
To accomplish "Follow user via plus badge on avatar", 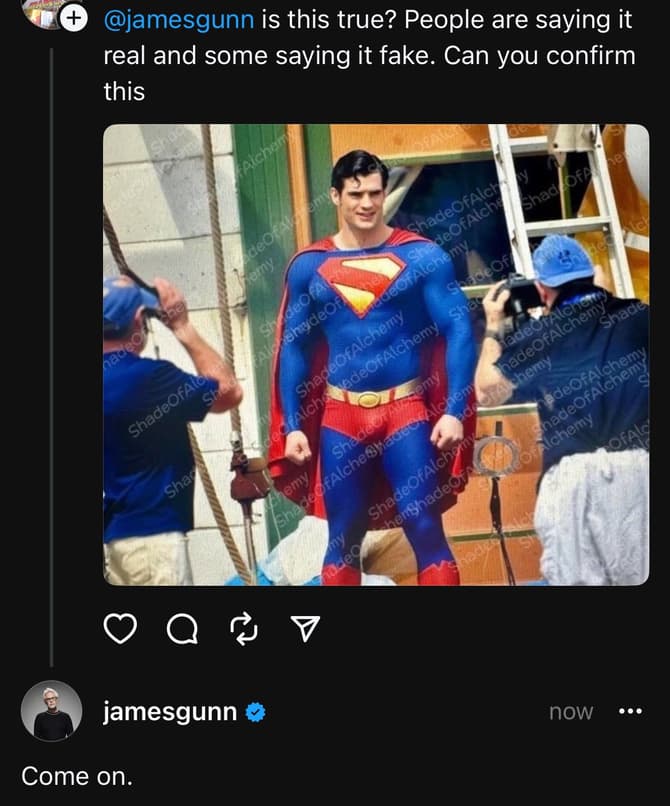I will tap(74, 17).
